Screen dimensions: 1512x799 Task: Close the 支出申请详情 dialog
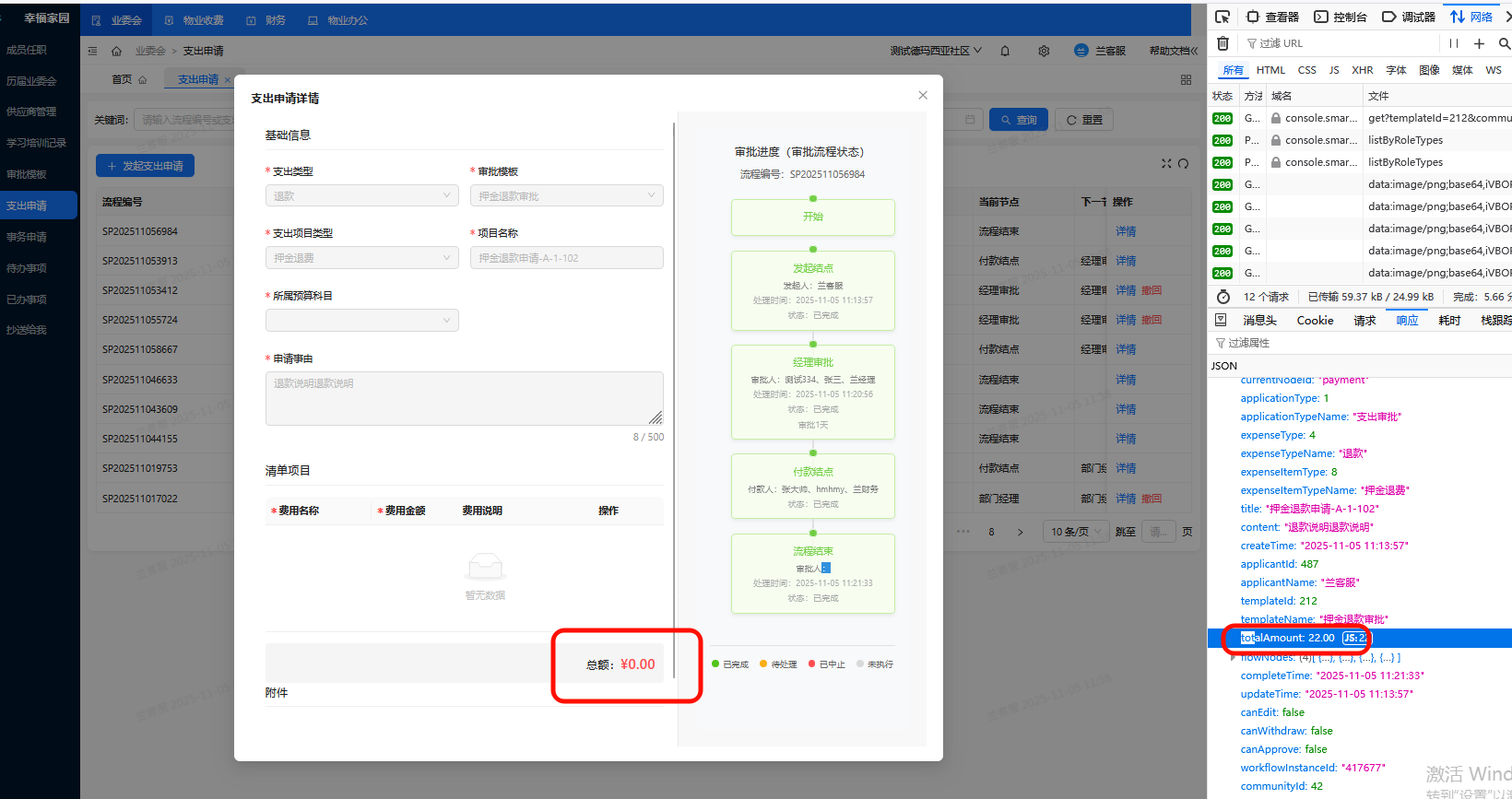[923, 95]
